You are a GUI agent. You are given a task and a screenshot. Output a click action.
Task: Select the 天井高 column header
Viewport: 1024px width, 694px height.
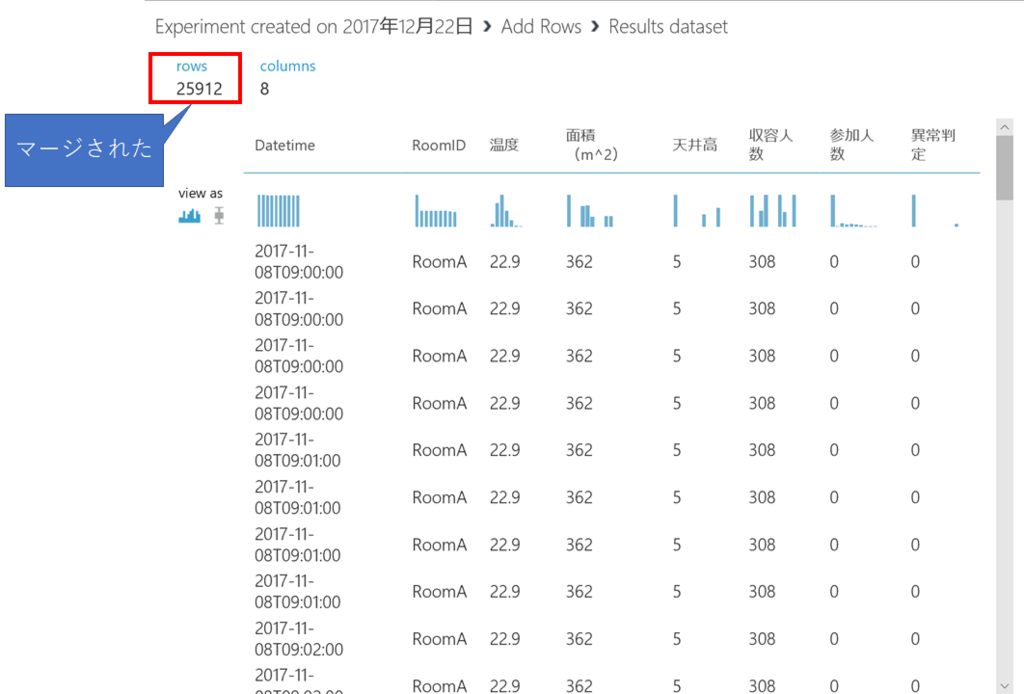695,145
